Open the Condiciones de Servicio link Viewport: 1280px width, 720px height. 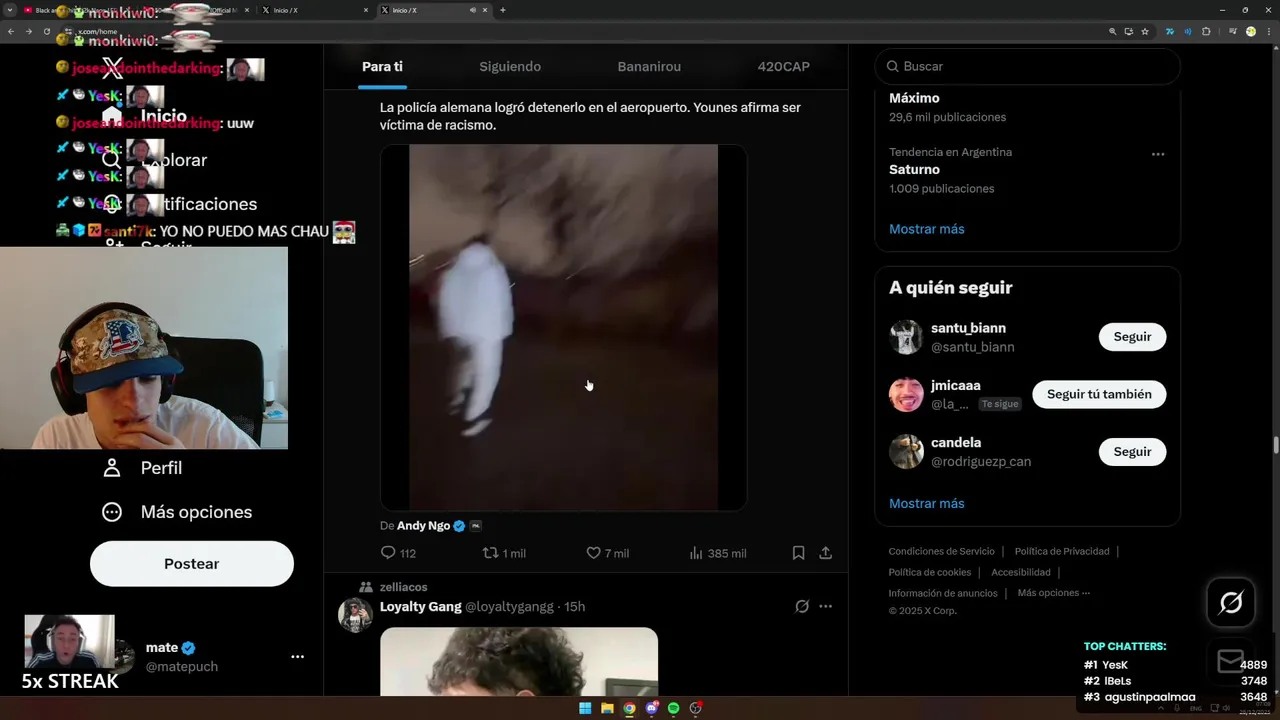coord(942,551)
